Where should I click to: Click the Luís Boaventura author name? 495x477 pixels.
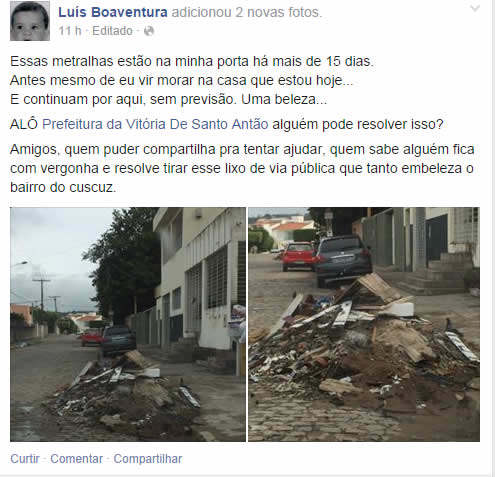coord(113,12)
